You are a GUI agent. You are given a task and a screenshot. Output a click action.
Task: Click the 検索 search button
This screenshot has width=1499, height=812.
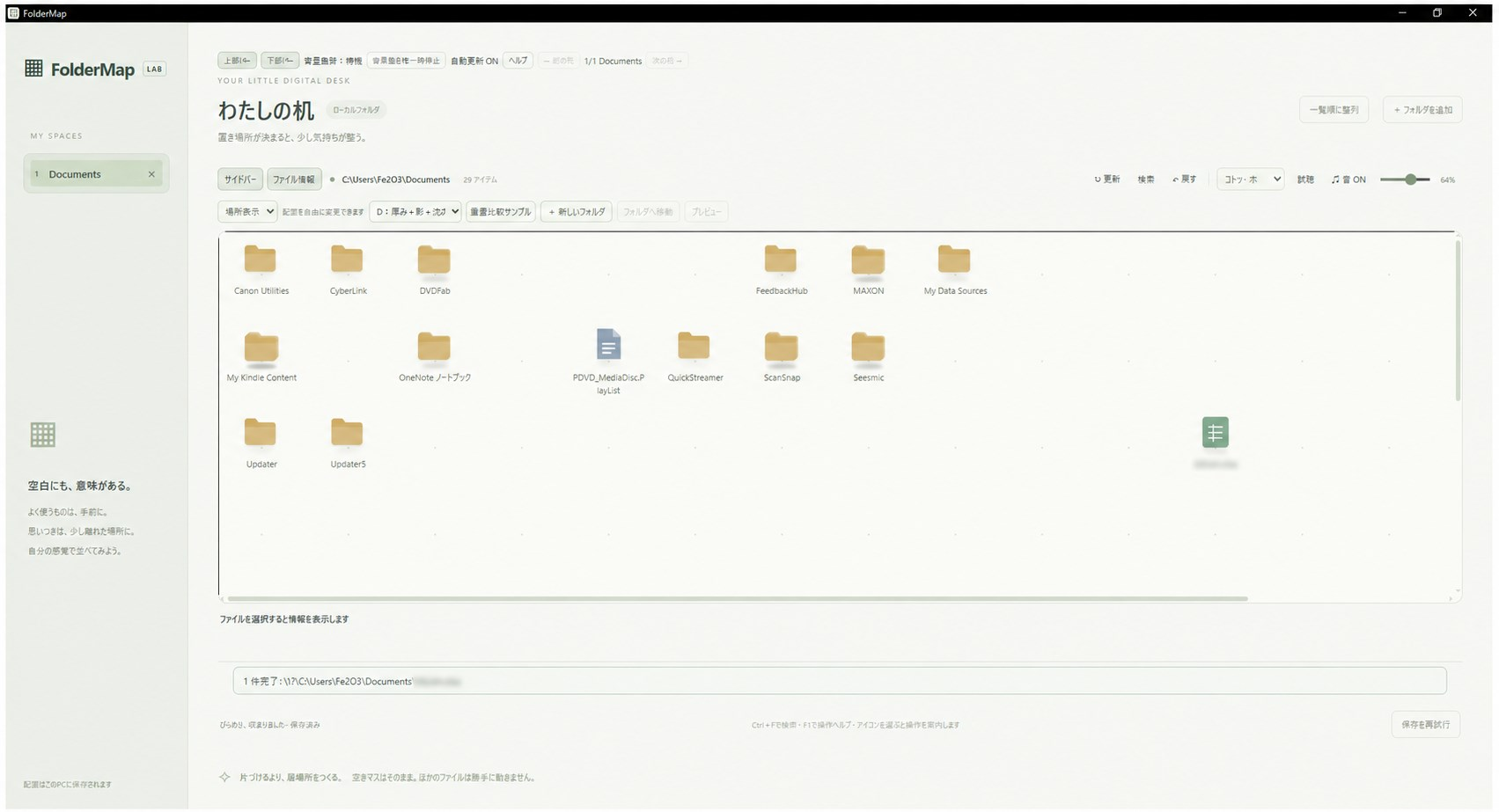(1146, 179)
